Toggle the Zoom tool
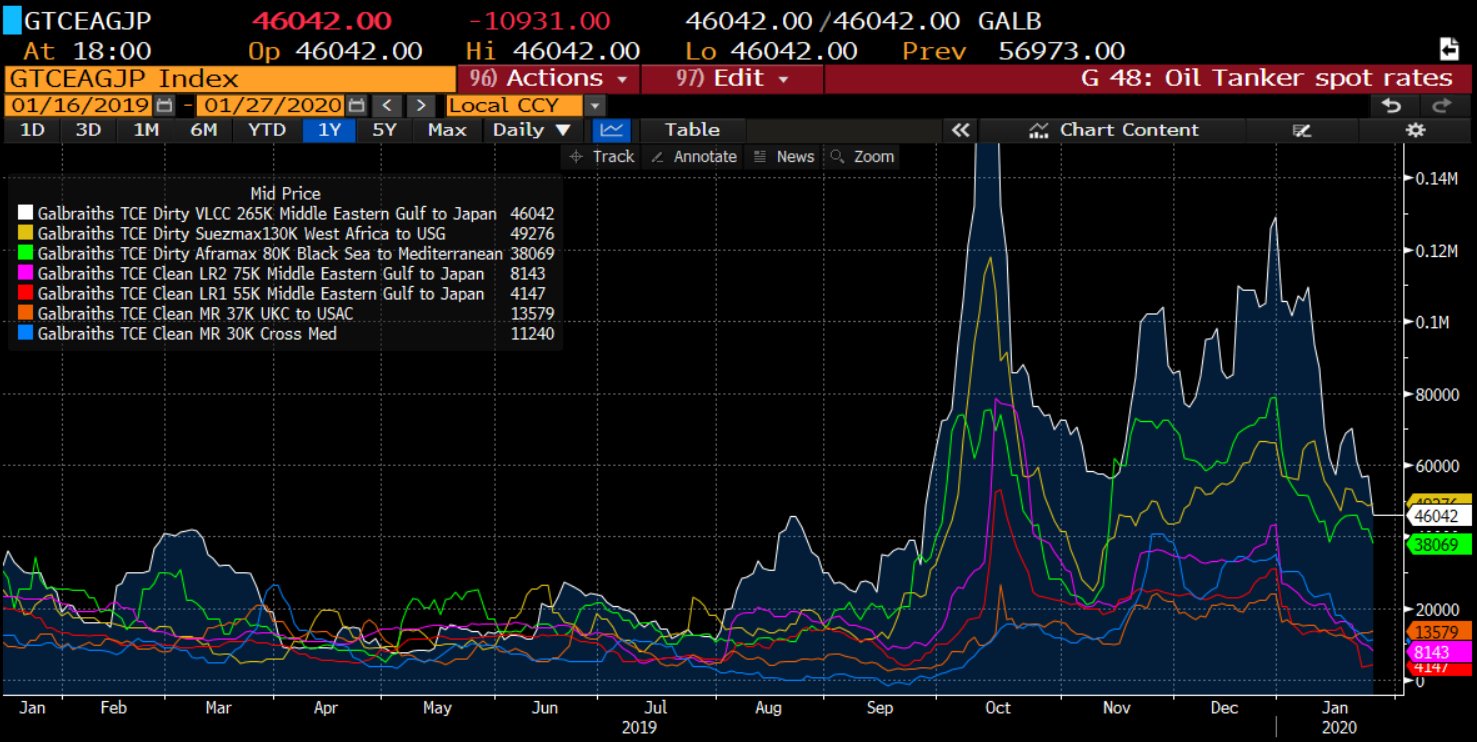1477x742 pixels. 863,157
